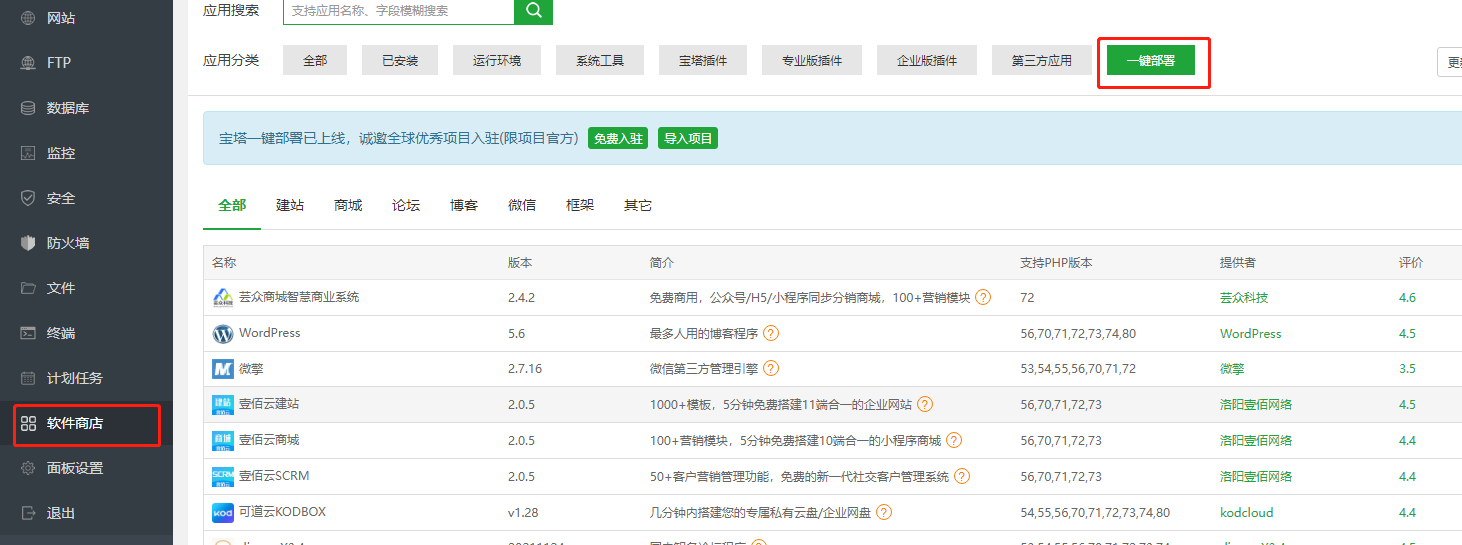1462x545 pixels.
Task: Click the 芸众商城智慧商业系统 name text
Action: (x=299, y=297)
